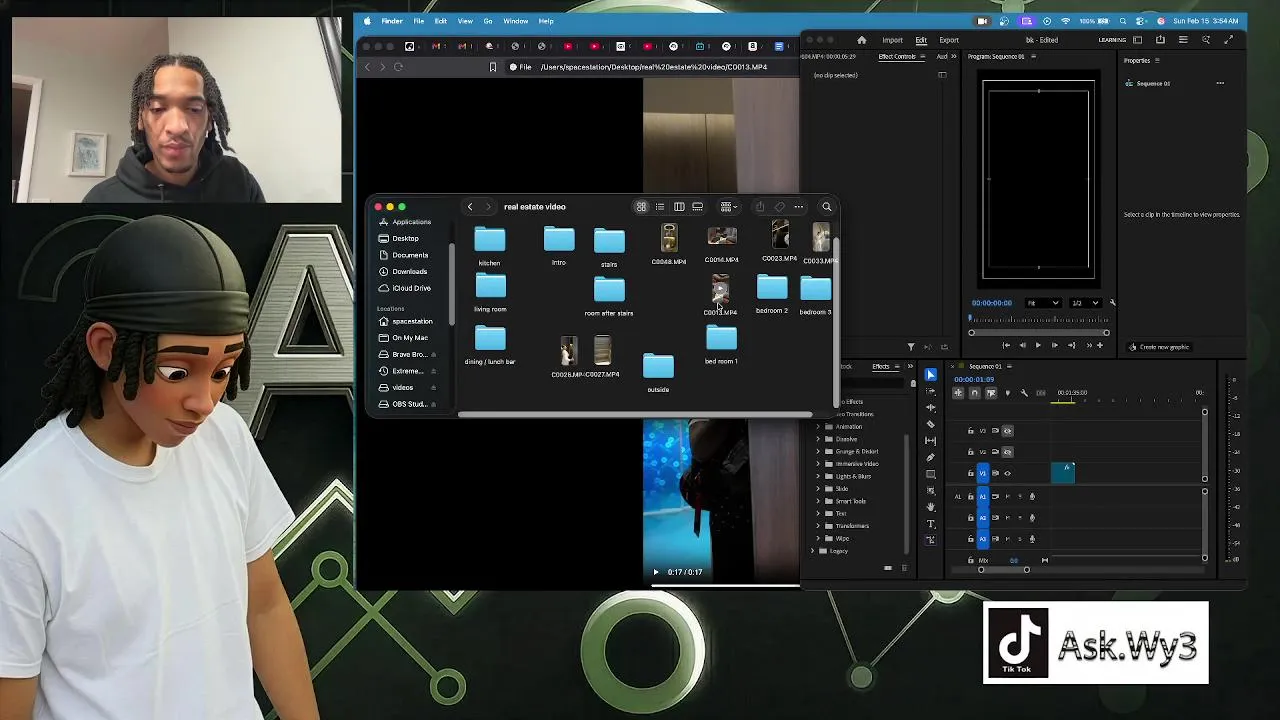Expand Animation effects folder

pos(818,427)
